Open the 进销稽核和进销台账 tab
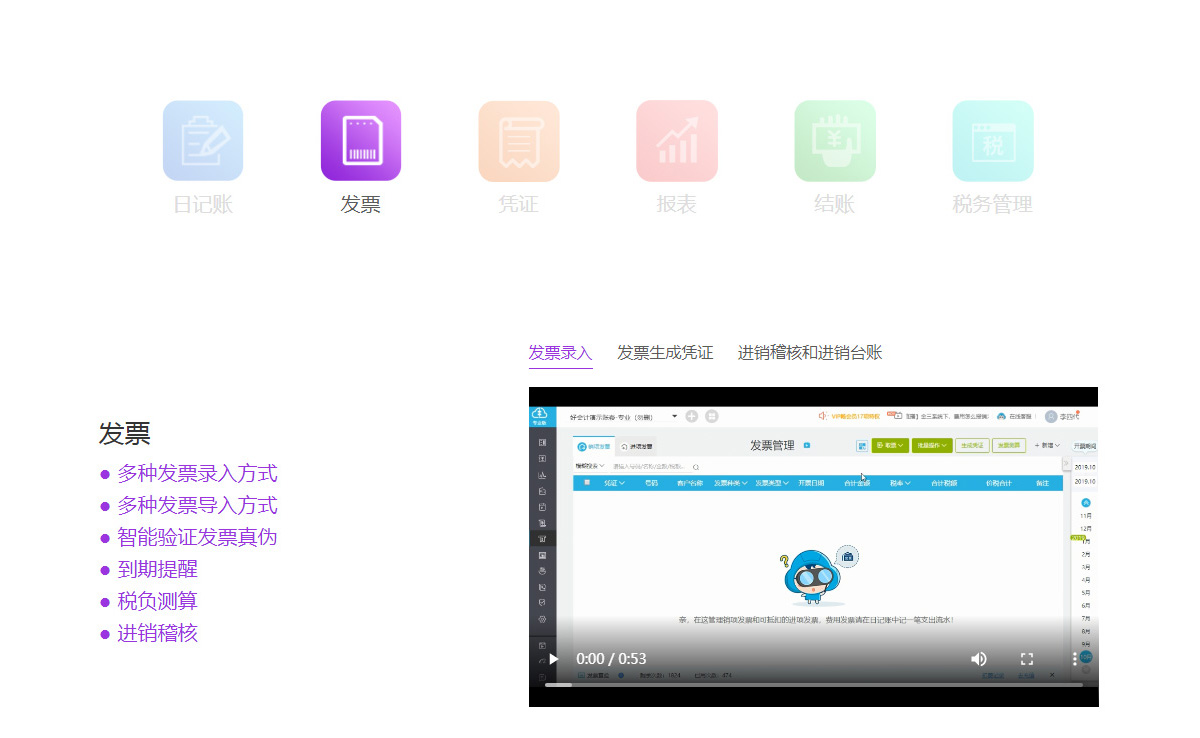Screen dimensions: 1200x738 (809, 352)
